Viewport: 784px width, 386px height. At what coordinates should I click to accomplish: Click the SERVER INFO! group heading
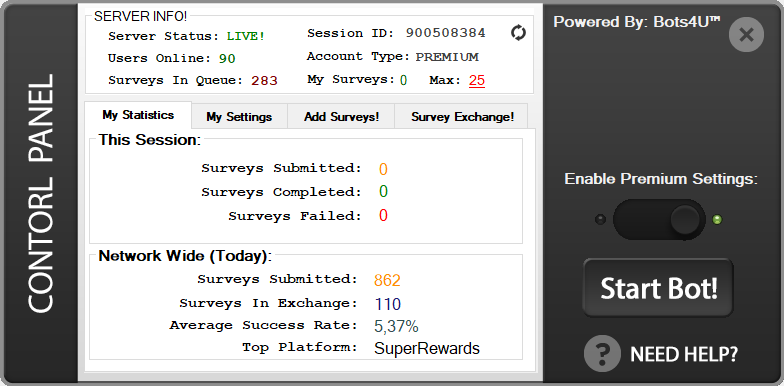click(x=140, y=16)
